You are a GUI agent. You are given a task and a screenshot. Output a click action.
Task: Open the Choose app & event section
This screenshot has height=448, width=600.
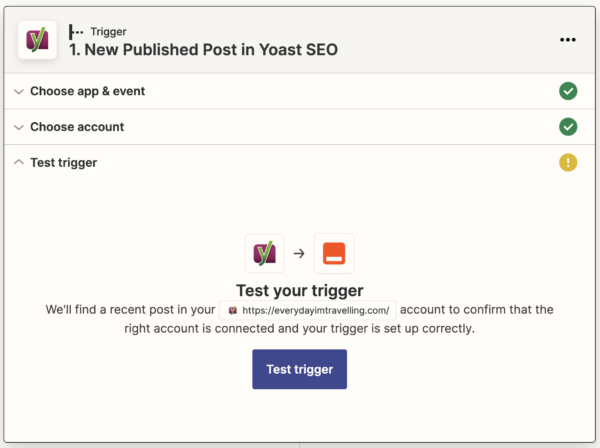(x=300, y=91)
